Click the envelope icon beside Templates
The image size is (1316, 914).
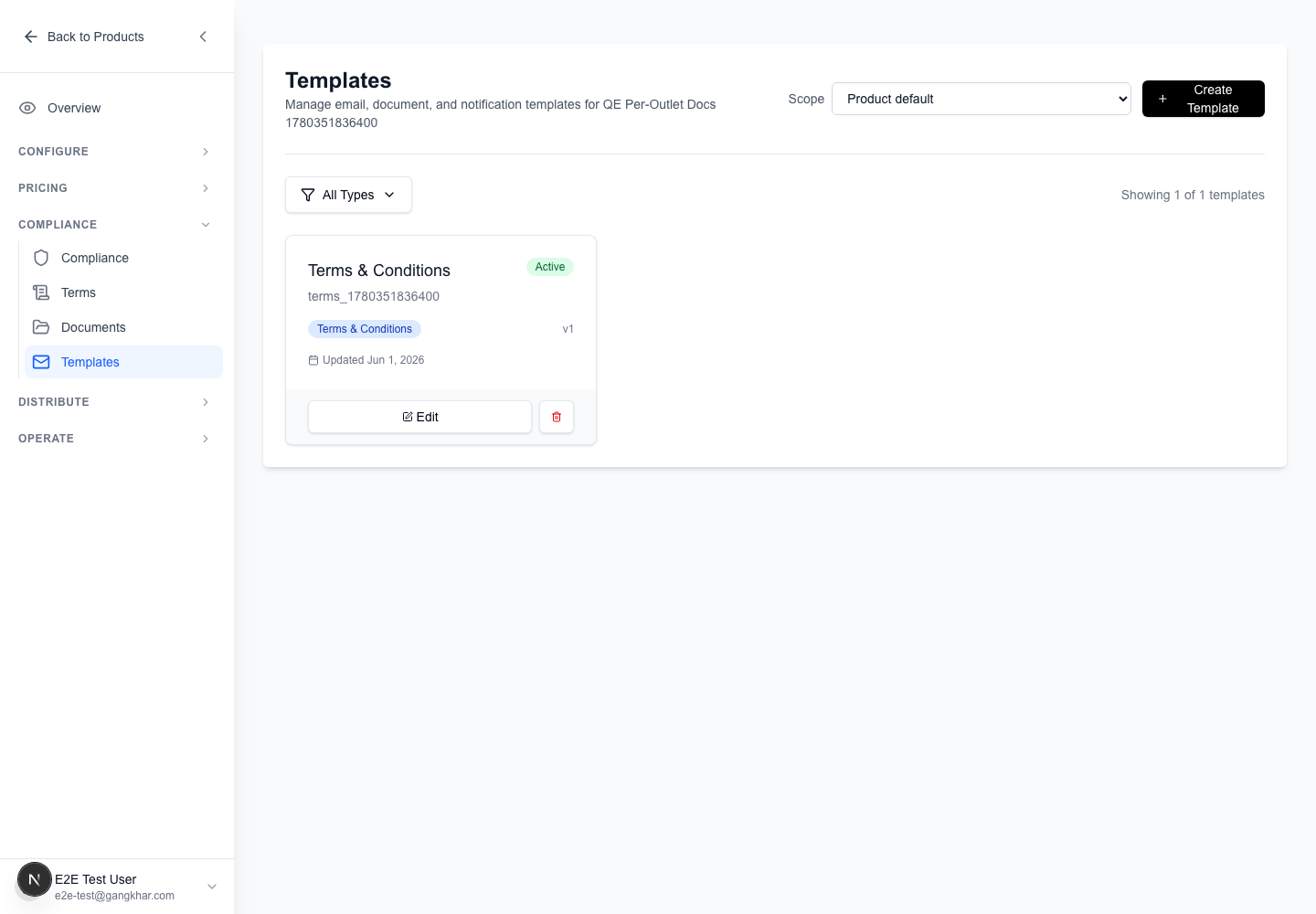click(x=41, y=362)
